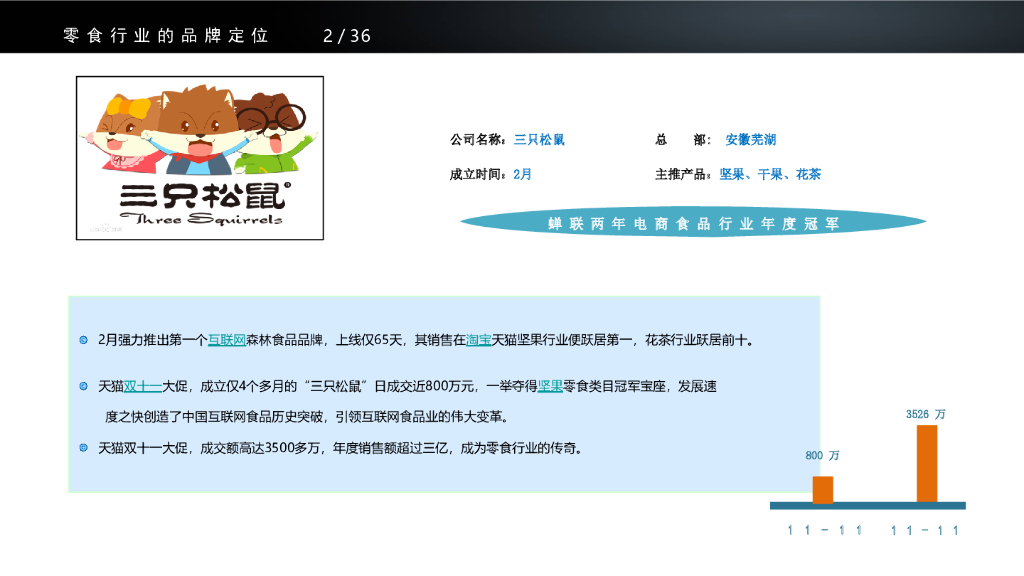The height and width of the screenshot is (576, 1024).
Task: Click the right chart axis label 11-11
Action: coord(925,530)
